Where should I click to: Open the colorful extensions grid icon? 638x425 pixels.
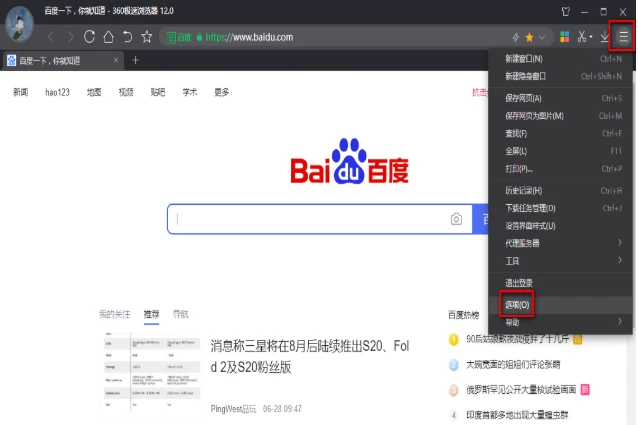[x=564, y=37]
